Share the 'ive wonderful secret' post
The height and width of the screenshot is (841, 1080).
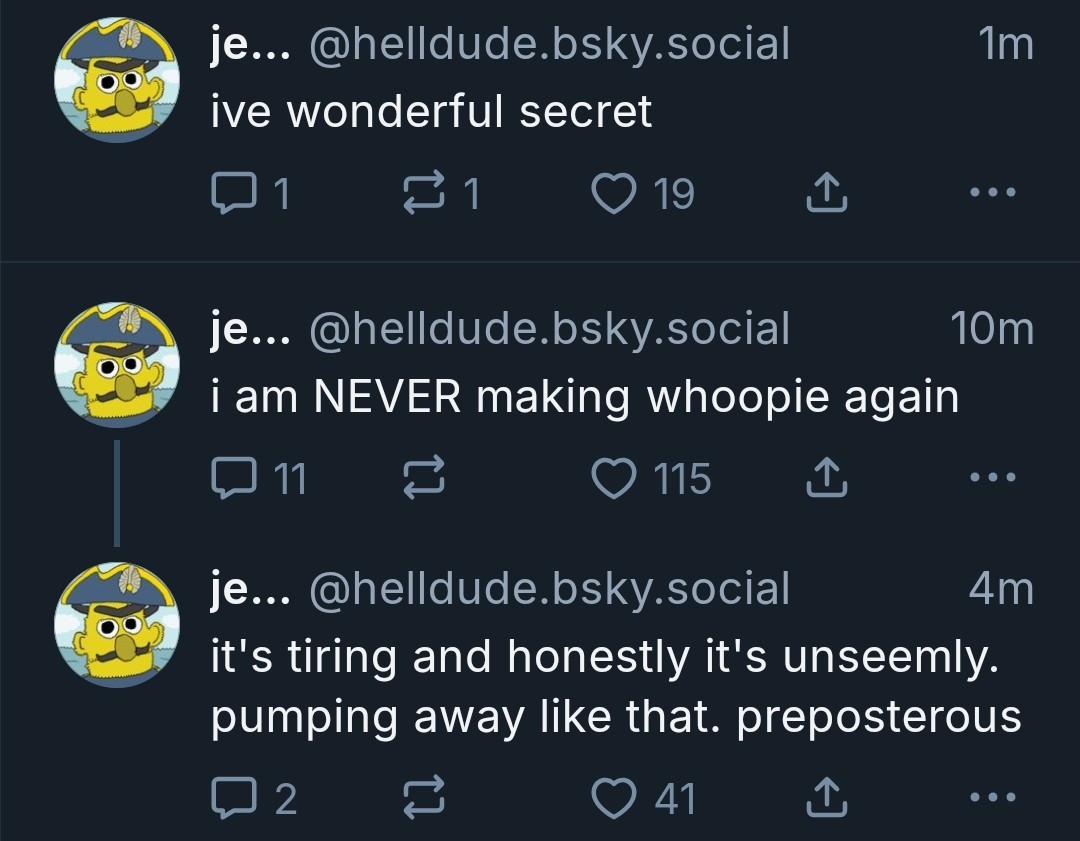[826, 194]
